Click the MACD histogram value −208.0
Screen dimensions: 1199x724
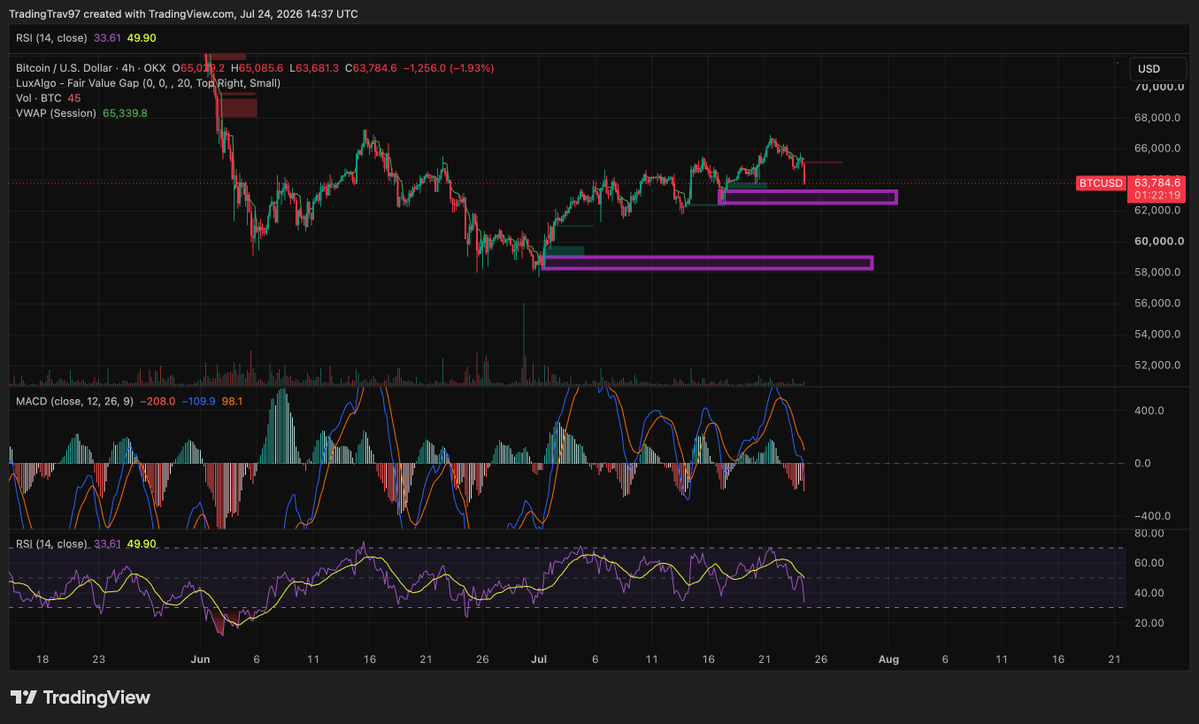click(x=158, y=401)
